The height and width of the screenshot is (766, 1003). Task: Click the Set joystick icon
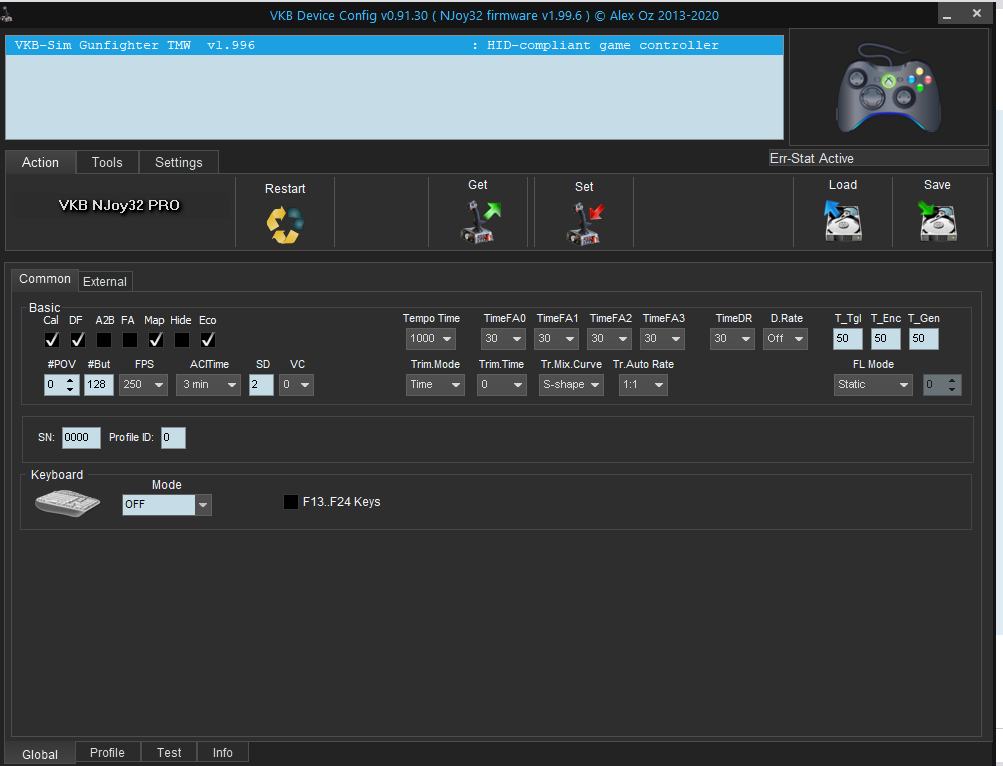(x=585, y=223)
